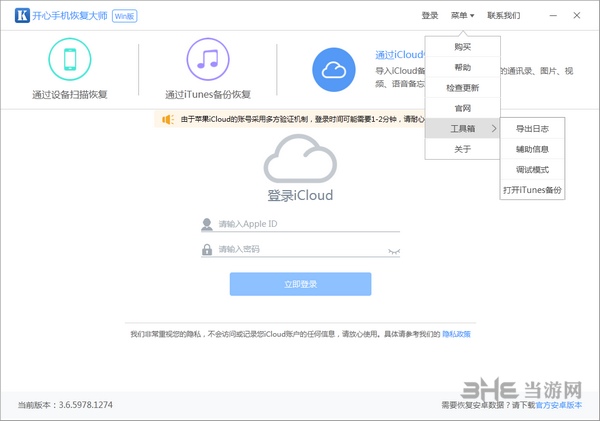Click the 登录 link in title bar

(430, 15)
